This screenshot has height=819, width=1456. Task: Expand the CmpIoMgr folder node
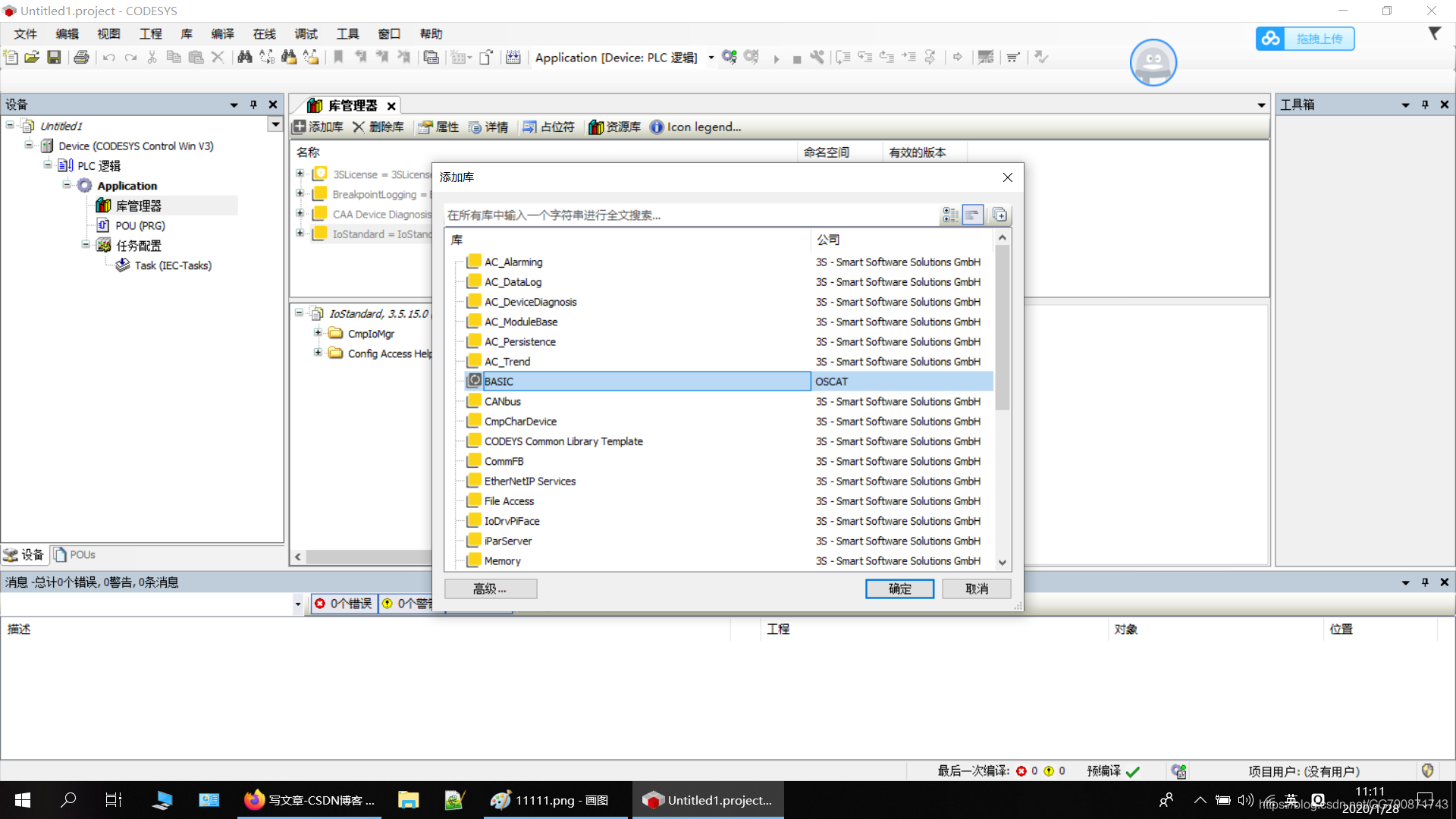click(318, 332)
